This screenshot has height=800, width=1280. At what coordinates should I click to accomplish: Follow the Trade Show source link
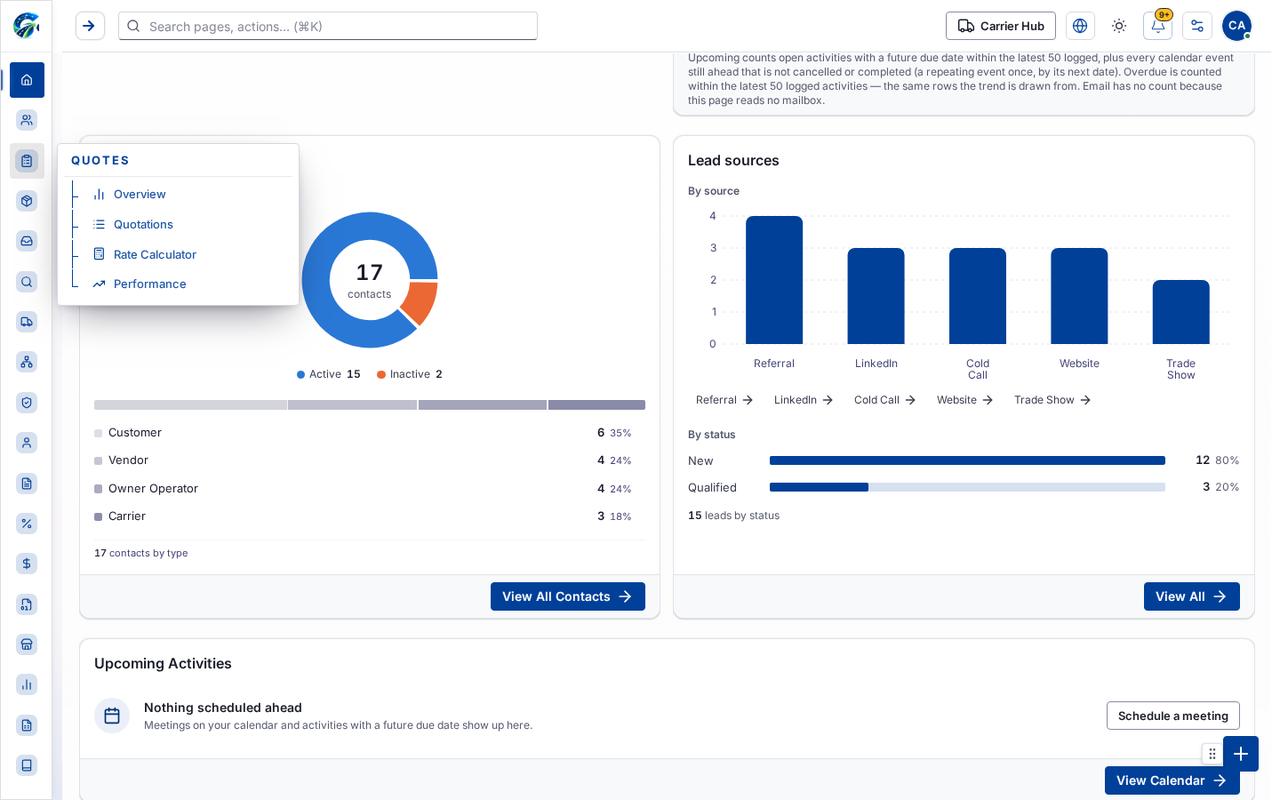click(1052, 400)
